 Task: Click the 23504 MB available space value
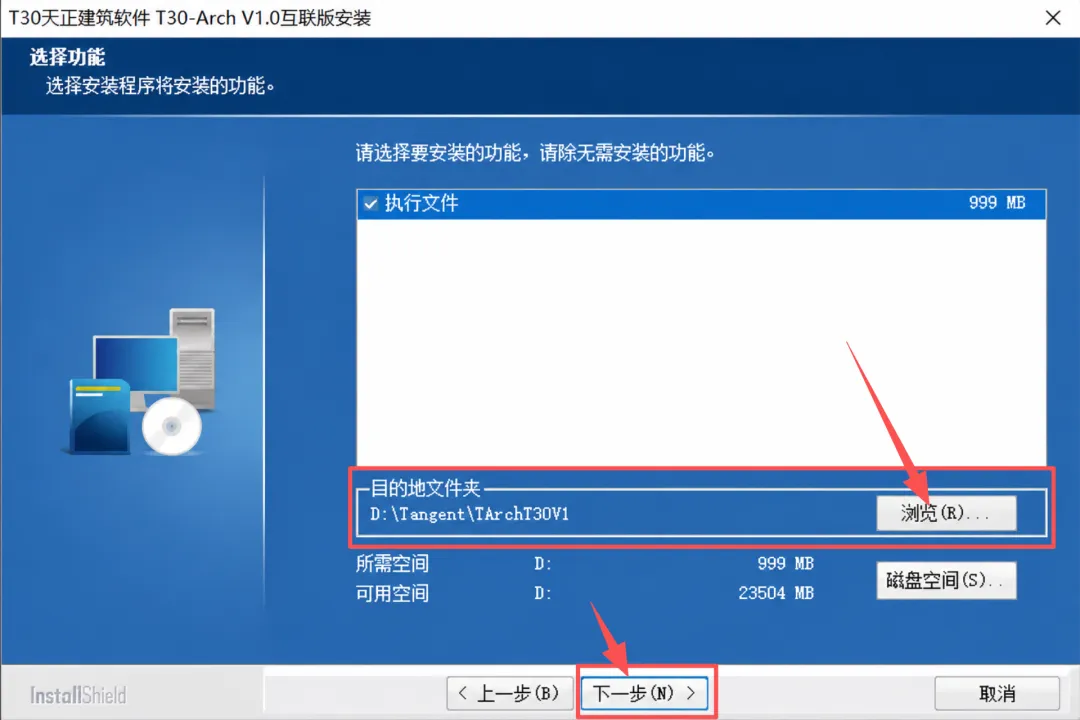coord(776,593)
